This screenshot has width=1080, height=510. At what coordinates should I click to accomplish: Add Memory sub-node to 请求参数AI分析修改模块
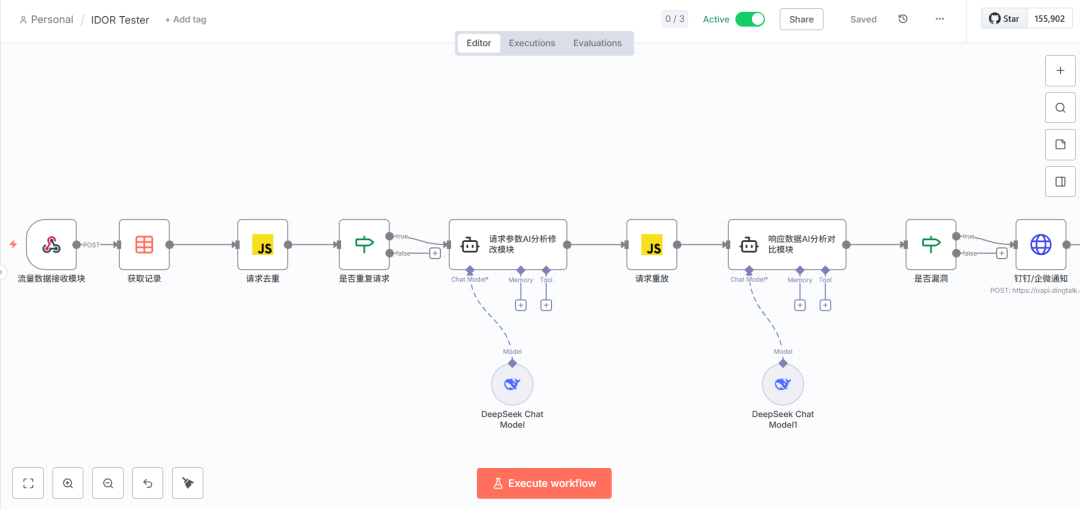point(520,304)
